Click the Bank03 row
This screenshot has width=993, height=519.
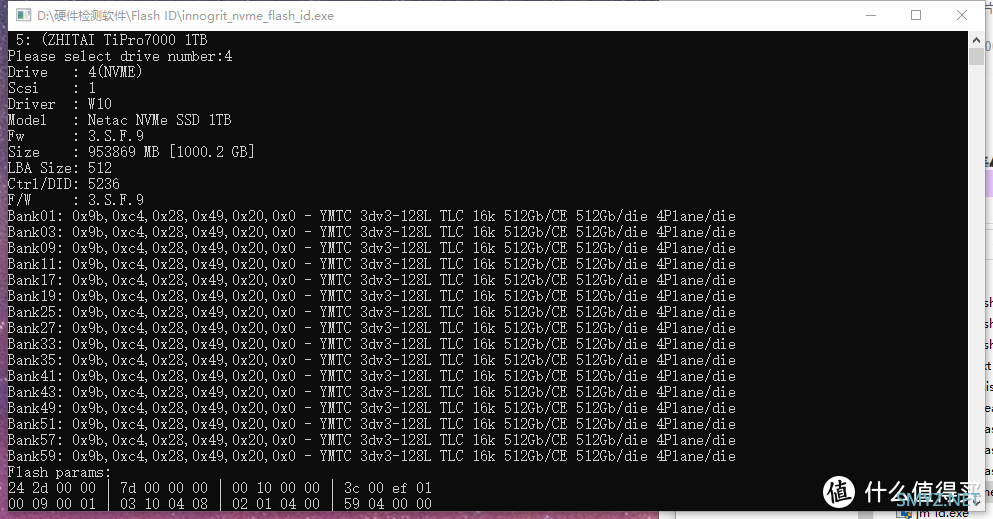(371, 232)
